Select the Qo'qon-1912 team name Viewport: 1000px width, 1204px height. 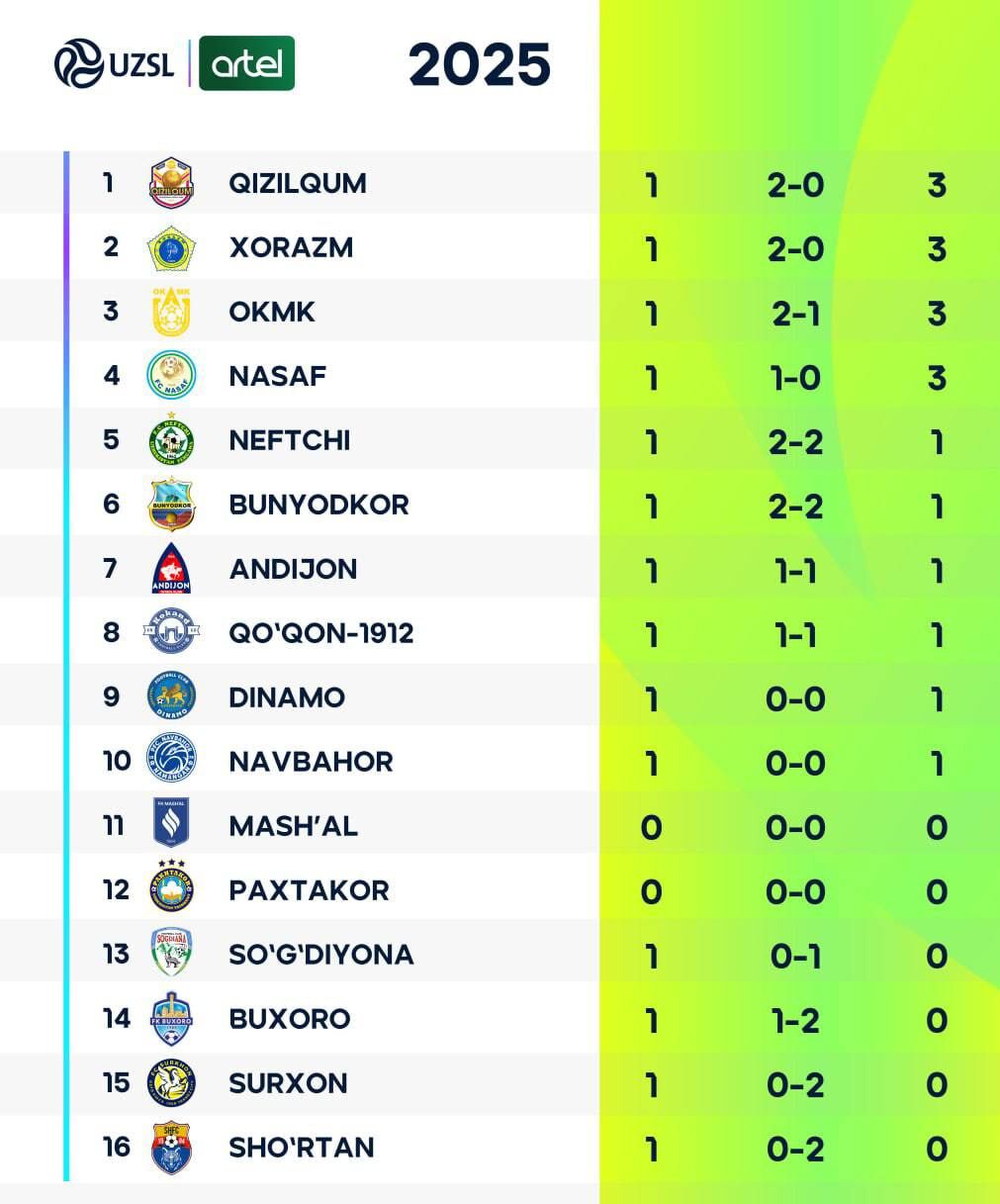pyautogui.click(x=321, y=633)
